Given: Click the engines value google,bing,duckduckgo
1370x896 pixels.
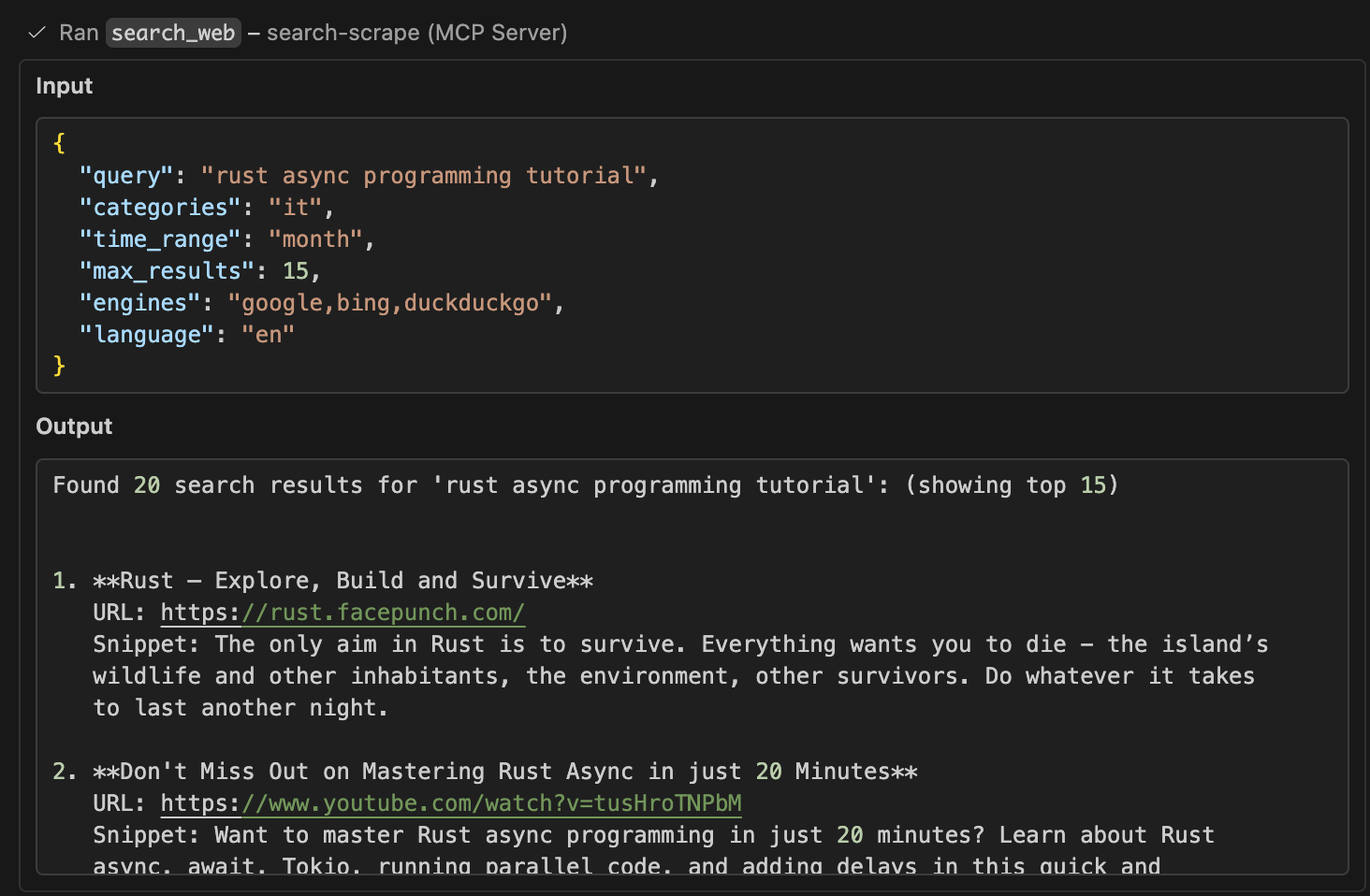Looking at the screenshot, I should (x=395, y=302).
